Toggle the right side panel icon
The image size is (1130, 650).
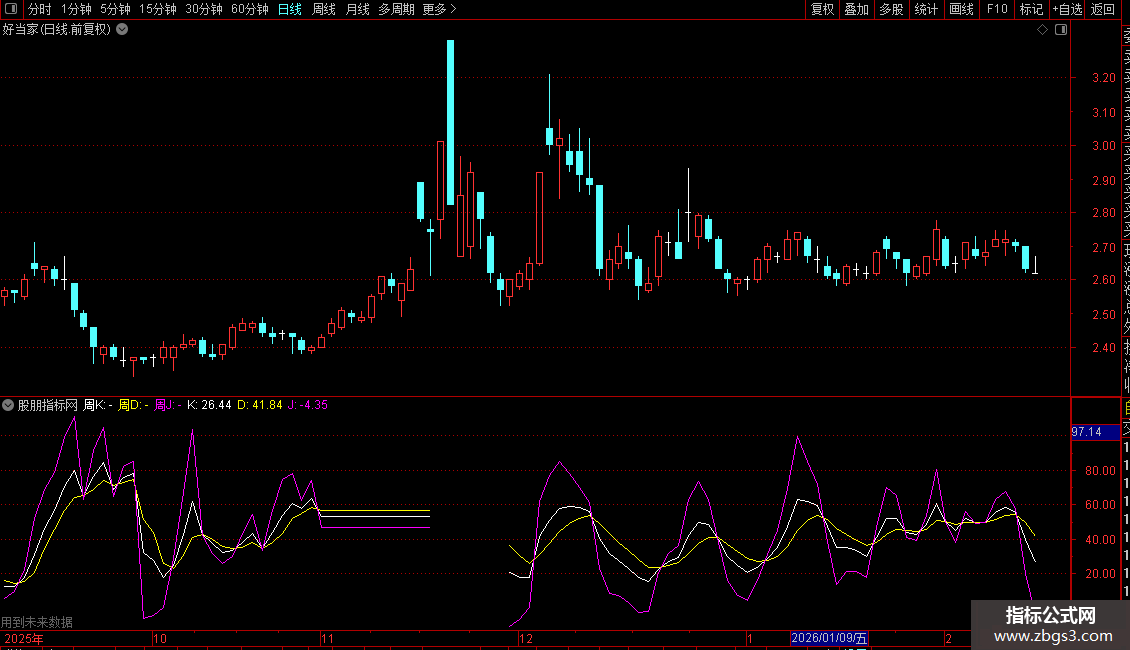[1061, 30]
